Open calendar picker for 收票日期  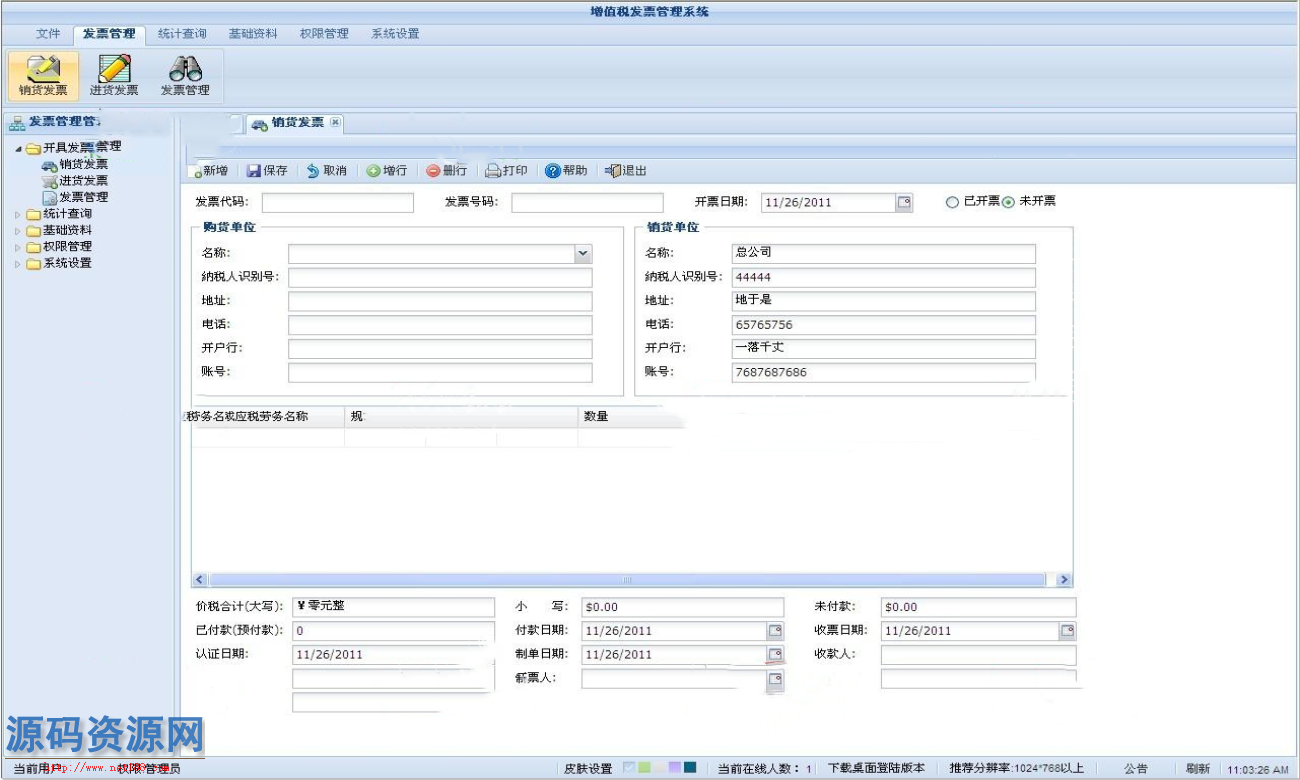[x=1068, y=631]
